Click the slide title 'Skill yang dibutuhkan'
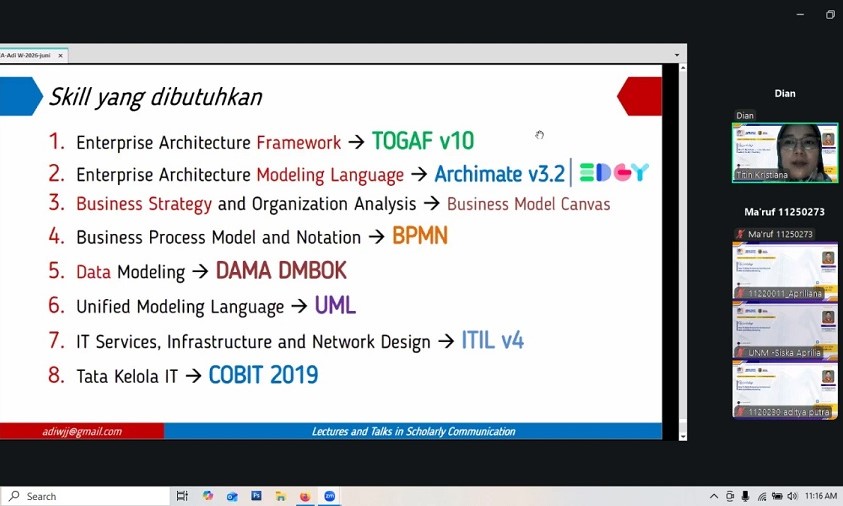This screenshot has height=506, width=843. click(155, 97)
